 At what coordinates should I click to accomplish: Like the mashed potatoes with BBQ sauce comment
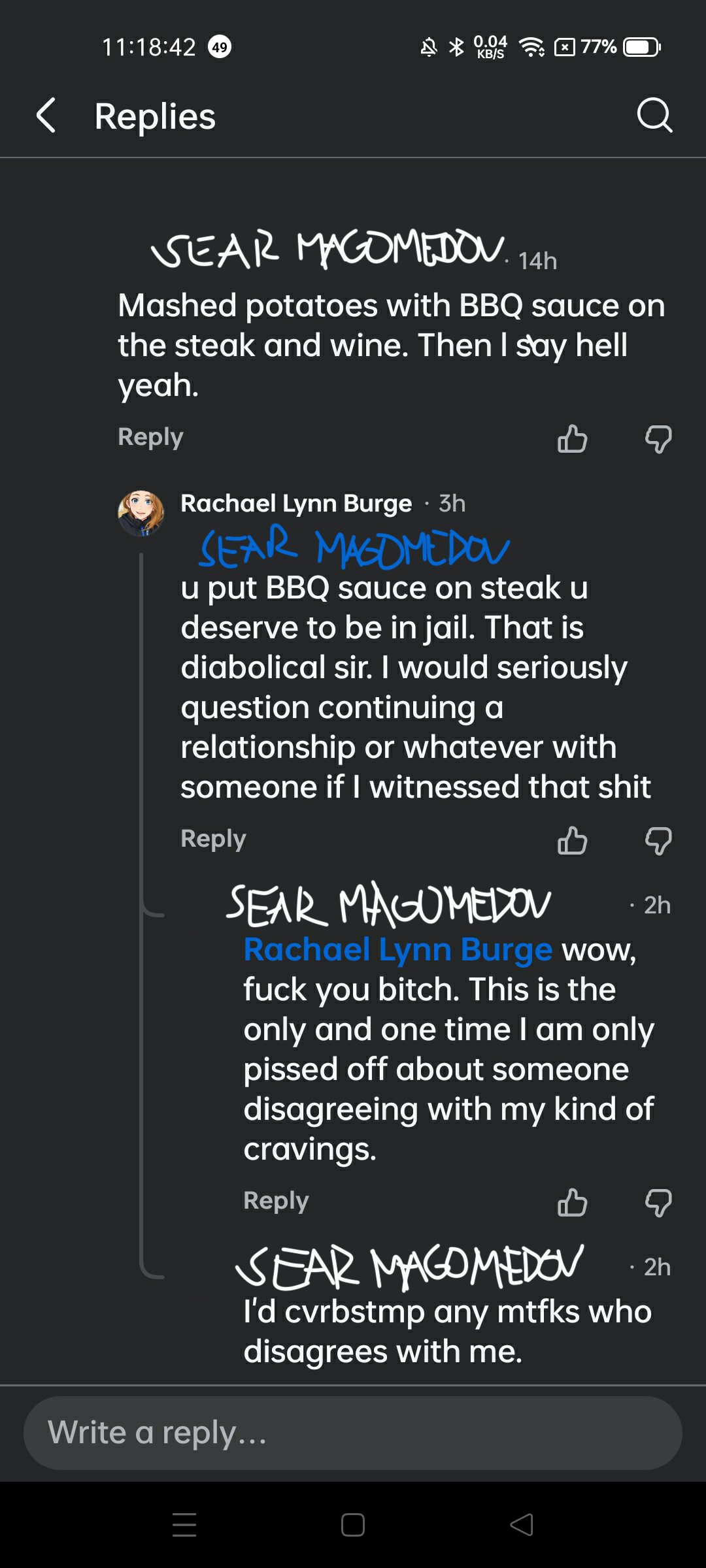(572, 438)
